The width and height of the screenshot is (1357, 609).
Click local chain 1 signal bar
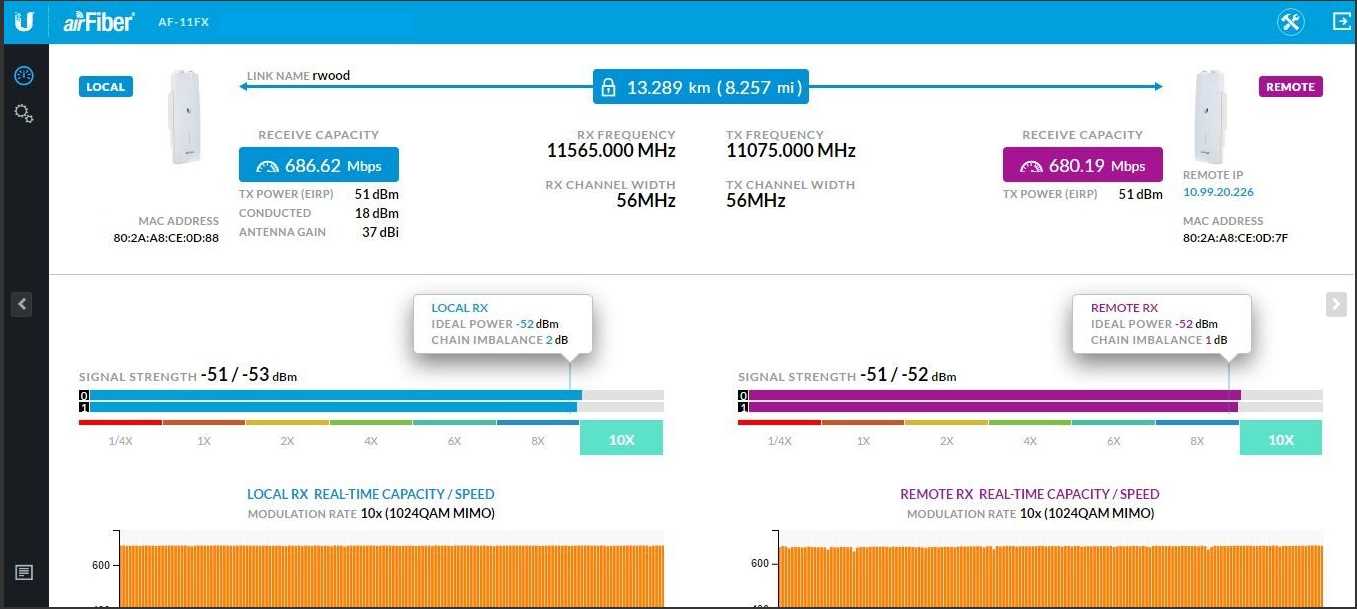333,407
